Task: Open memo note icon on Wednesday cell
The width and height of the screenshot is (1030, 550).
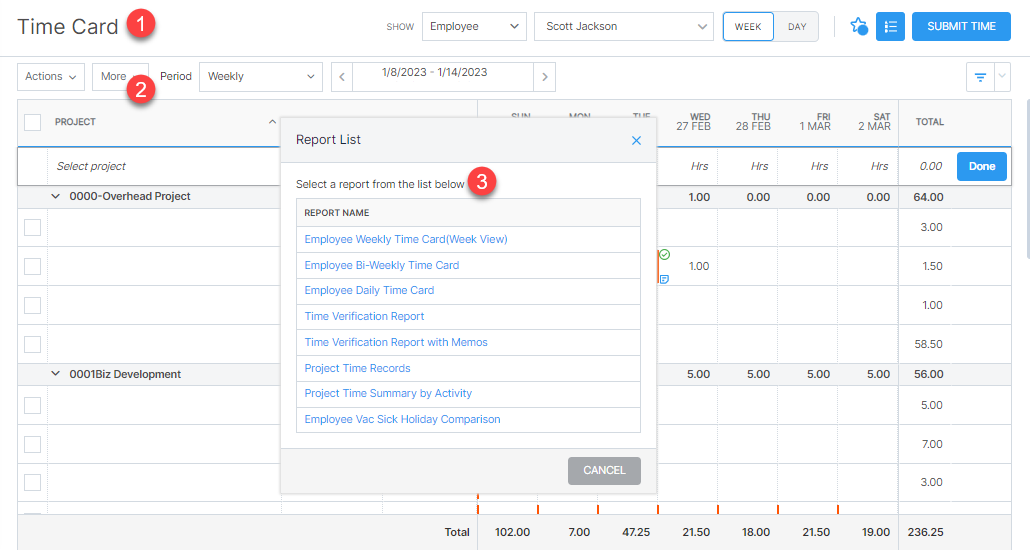Action: (664, 279)
